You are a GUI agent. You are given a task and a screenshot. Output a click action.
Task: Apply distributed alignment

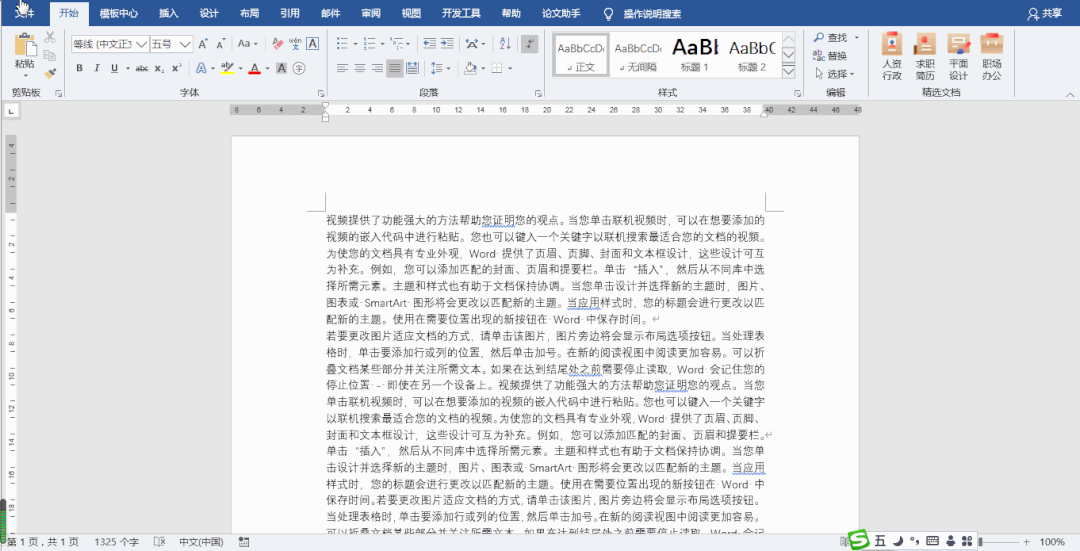click(x=413, y=68)
